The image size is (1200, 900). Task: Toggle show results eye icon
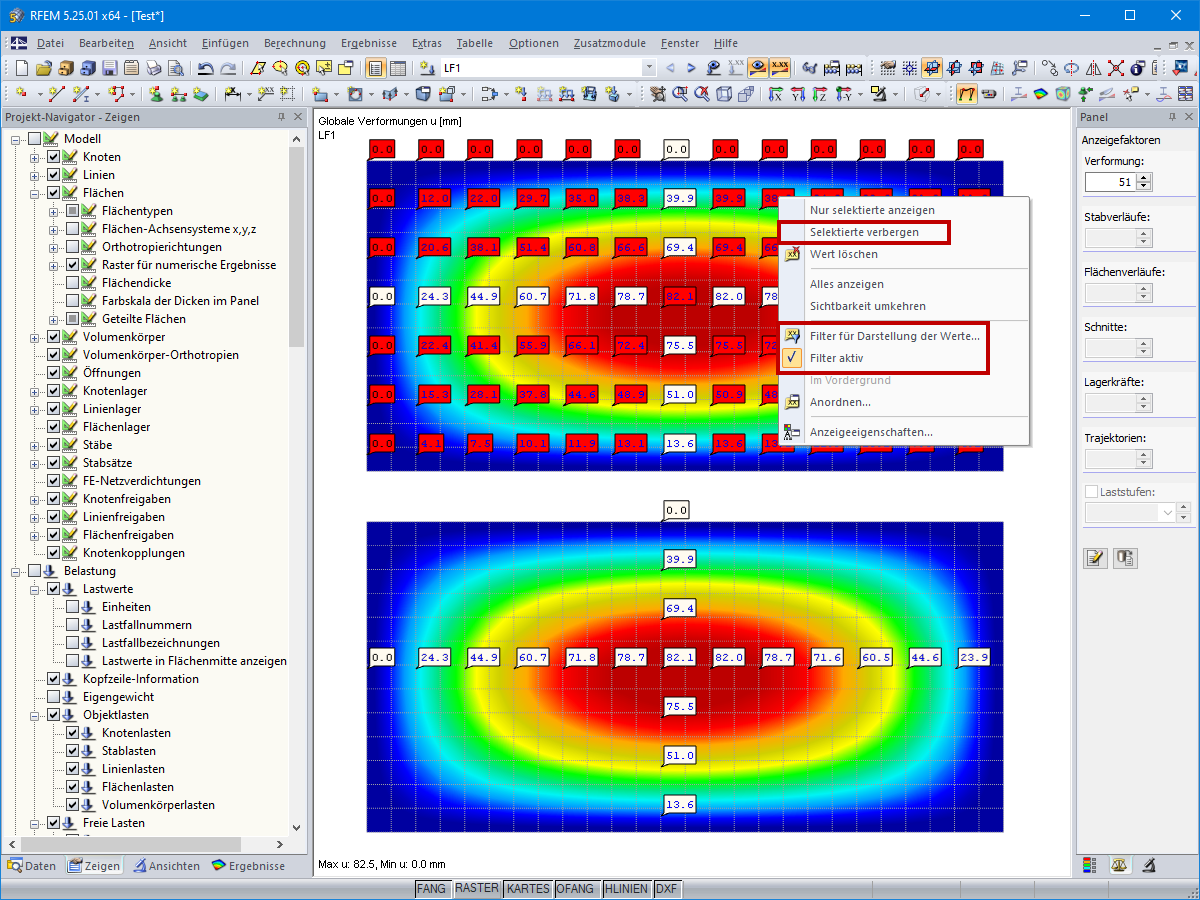758,68
